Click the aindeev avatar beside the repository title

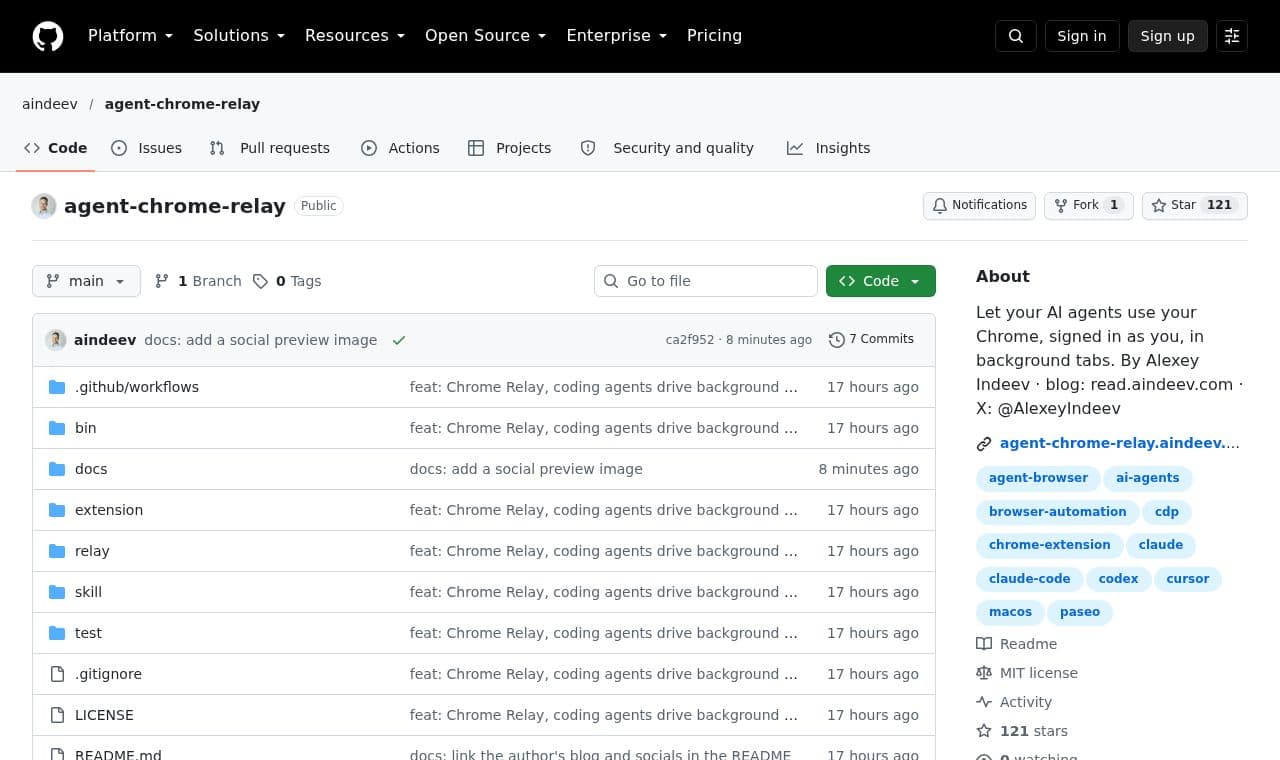pos(44,206)
